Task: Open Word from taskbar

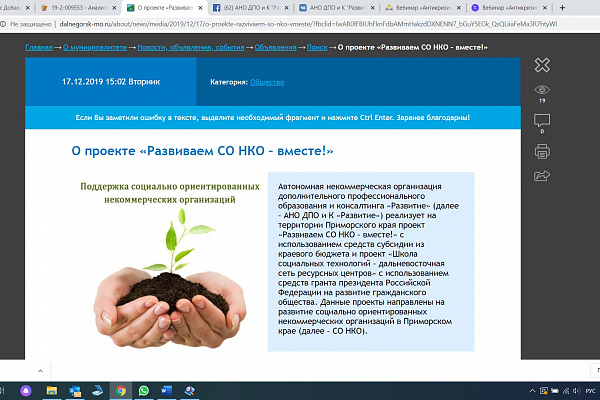Action: (x=166, y=391)
